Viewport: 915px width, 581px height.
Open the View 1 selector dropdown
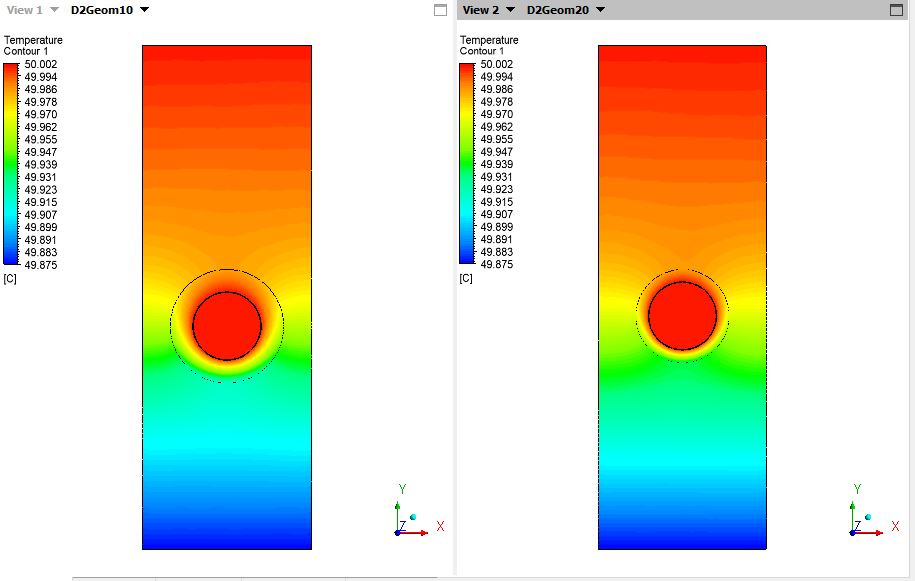[36, 8]
